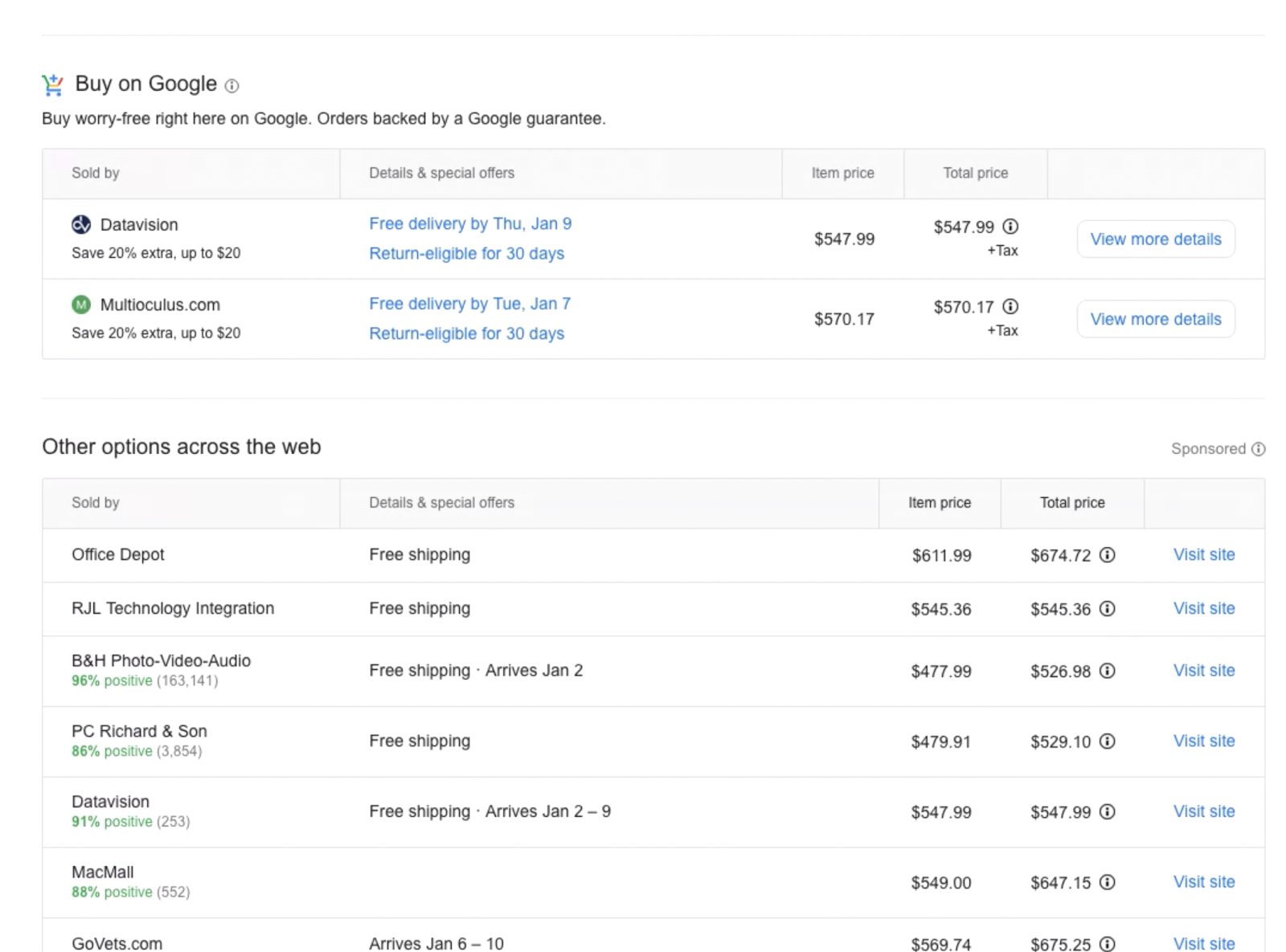
Task: Show total price info for RJL $545.36
Action: coord(1107,609)
